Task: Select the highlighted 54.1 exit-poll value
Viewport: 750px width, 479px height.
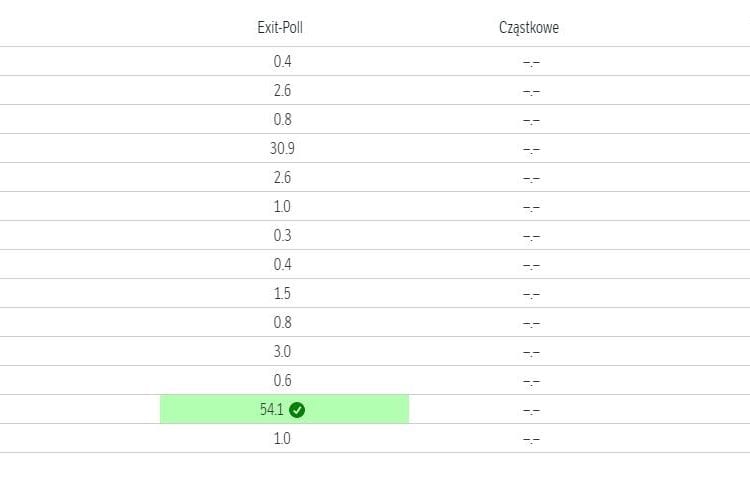Action: [273, 409]
